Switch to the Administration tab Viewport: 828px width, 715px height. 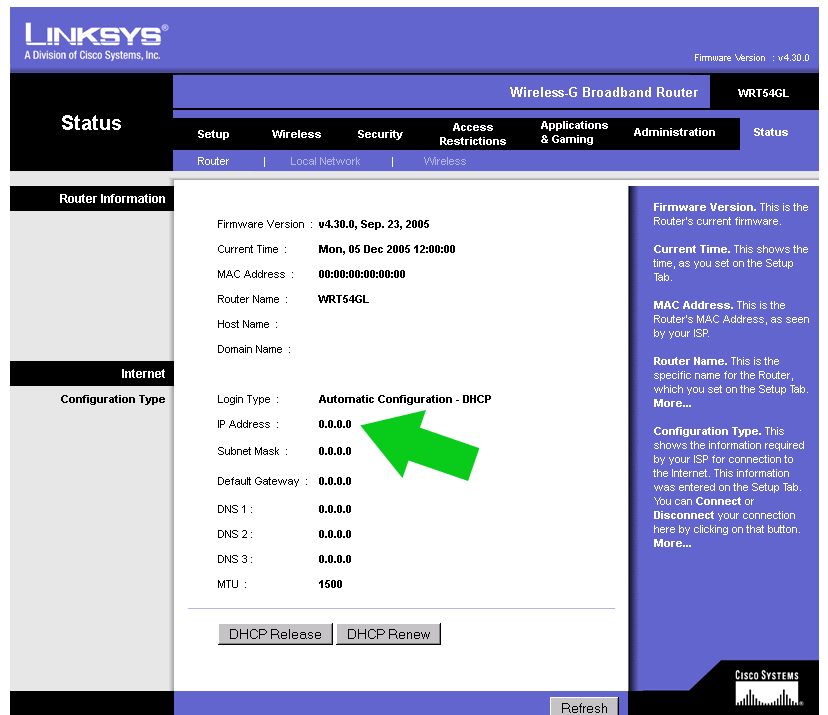point(674,132)
